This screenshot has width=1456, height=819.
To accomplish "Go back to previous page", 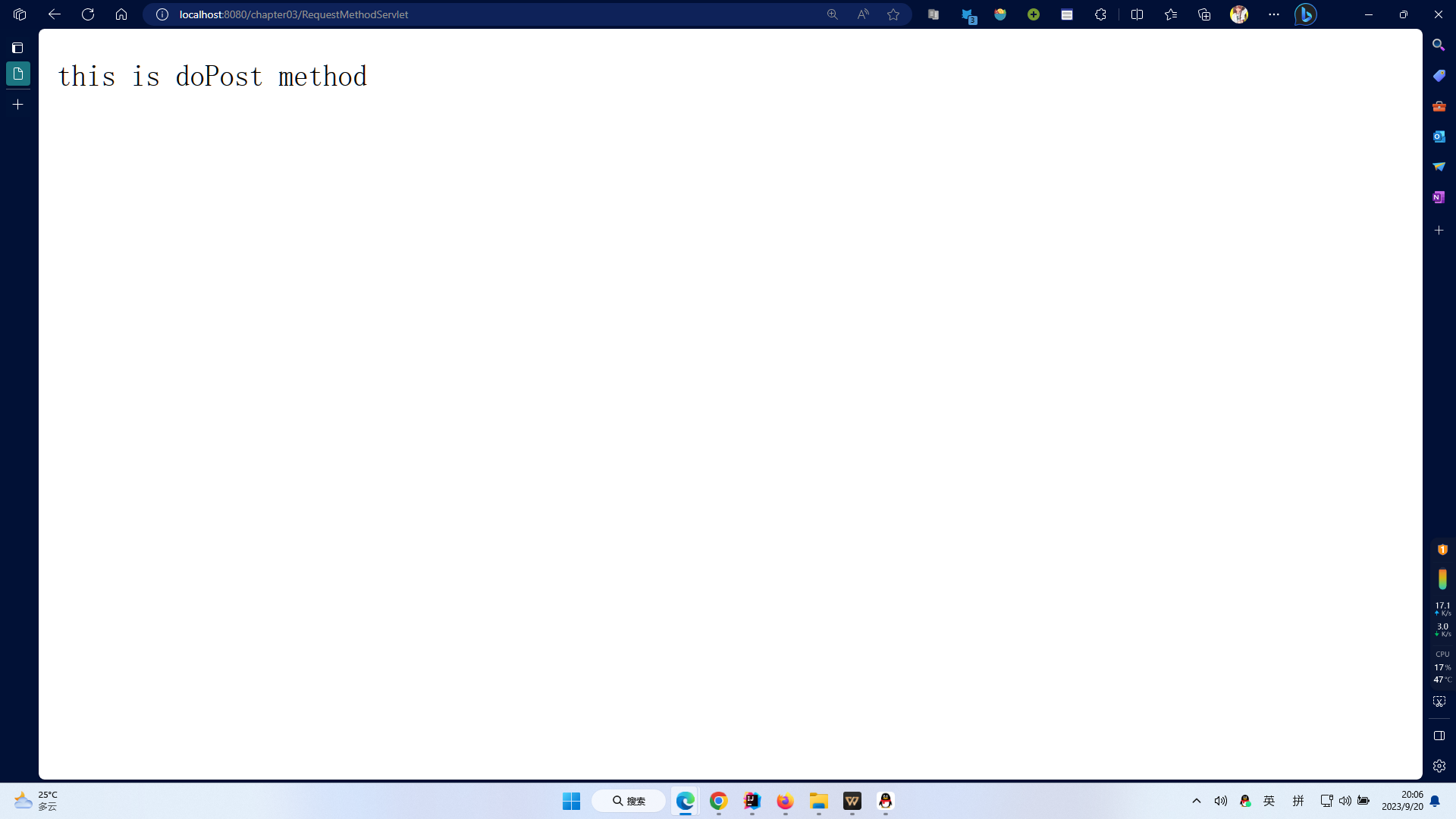I will point(55,14).
